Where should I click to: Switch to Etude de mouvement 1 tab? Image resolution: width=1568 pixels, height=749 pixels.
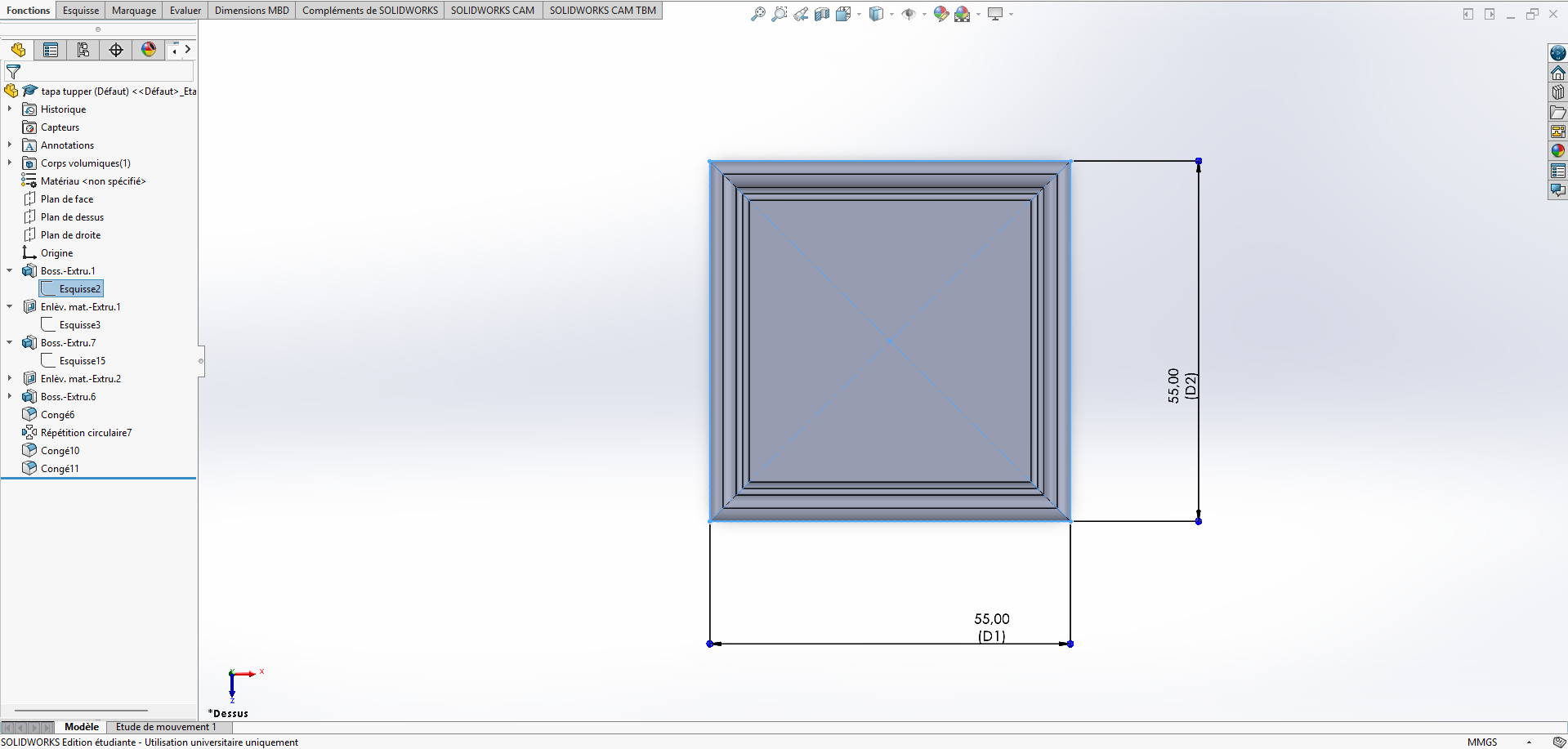pos(166,727)
